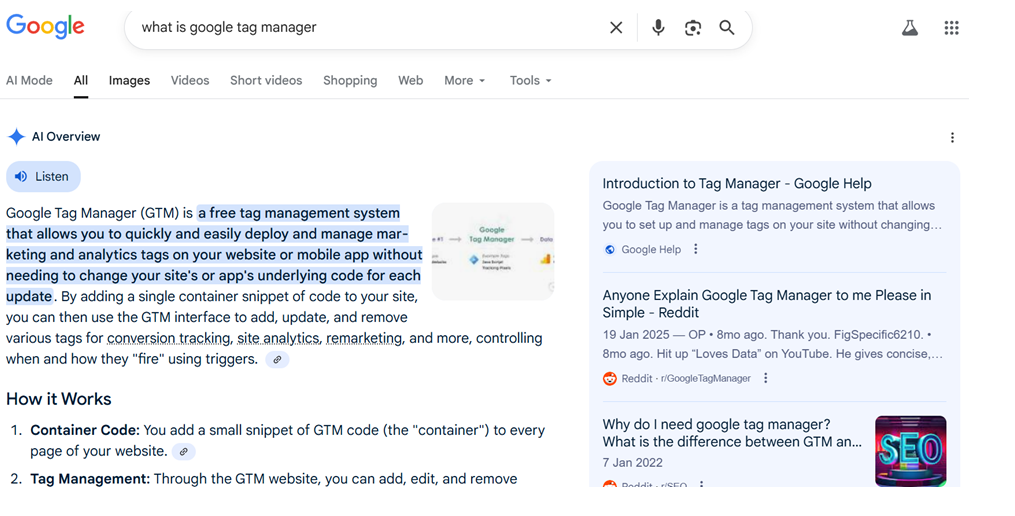Open Google Lens image search
Image resolution: width=1015 pixels, height=516 pixels.
pyautogui.click(x=693, y=28)
